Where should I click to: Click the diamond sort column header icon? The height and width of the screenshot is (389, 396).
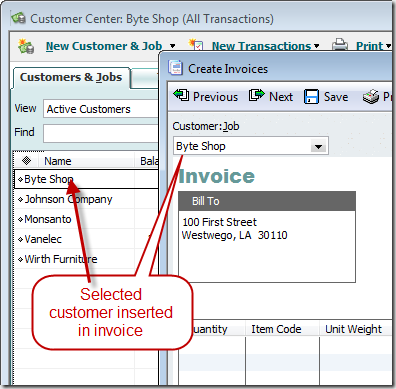point(26,161)
